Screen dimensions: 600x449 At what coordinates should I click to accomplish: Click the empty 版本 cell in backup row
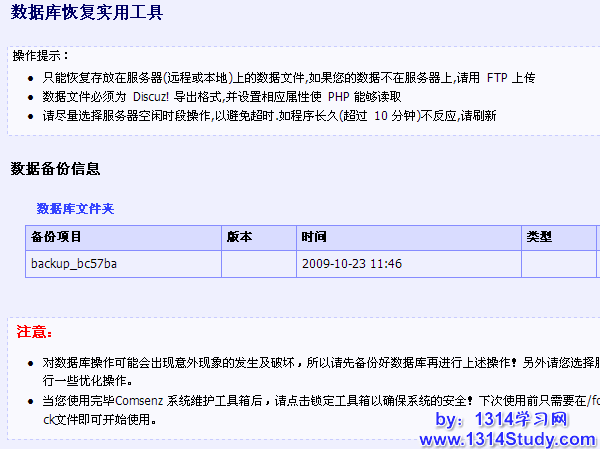257,264
